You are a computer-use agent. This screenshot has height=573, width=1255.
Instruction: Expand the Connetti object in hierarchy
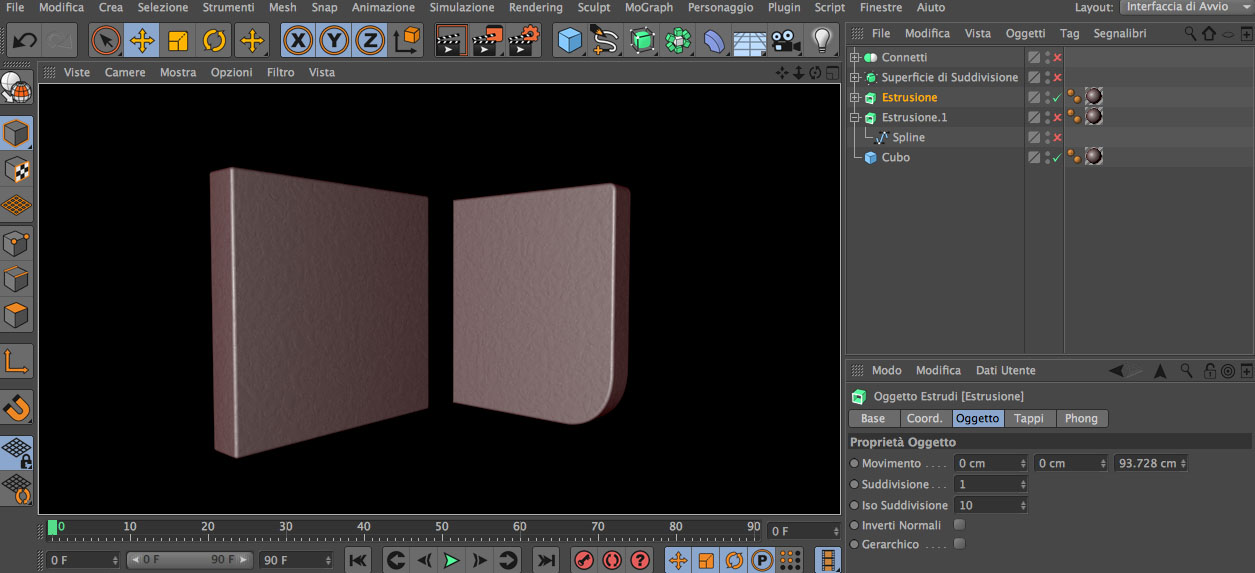click(x=855, y=58)
